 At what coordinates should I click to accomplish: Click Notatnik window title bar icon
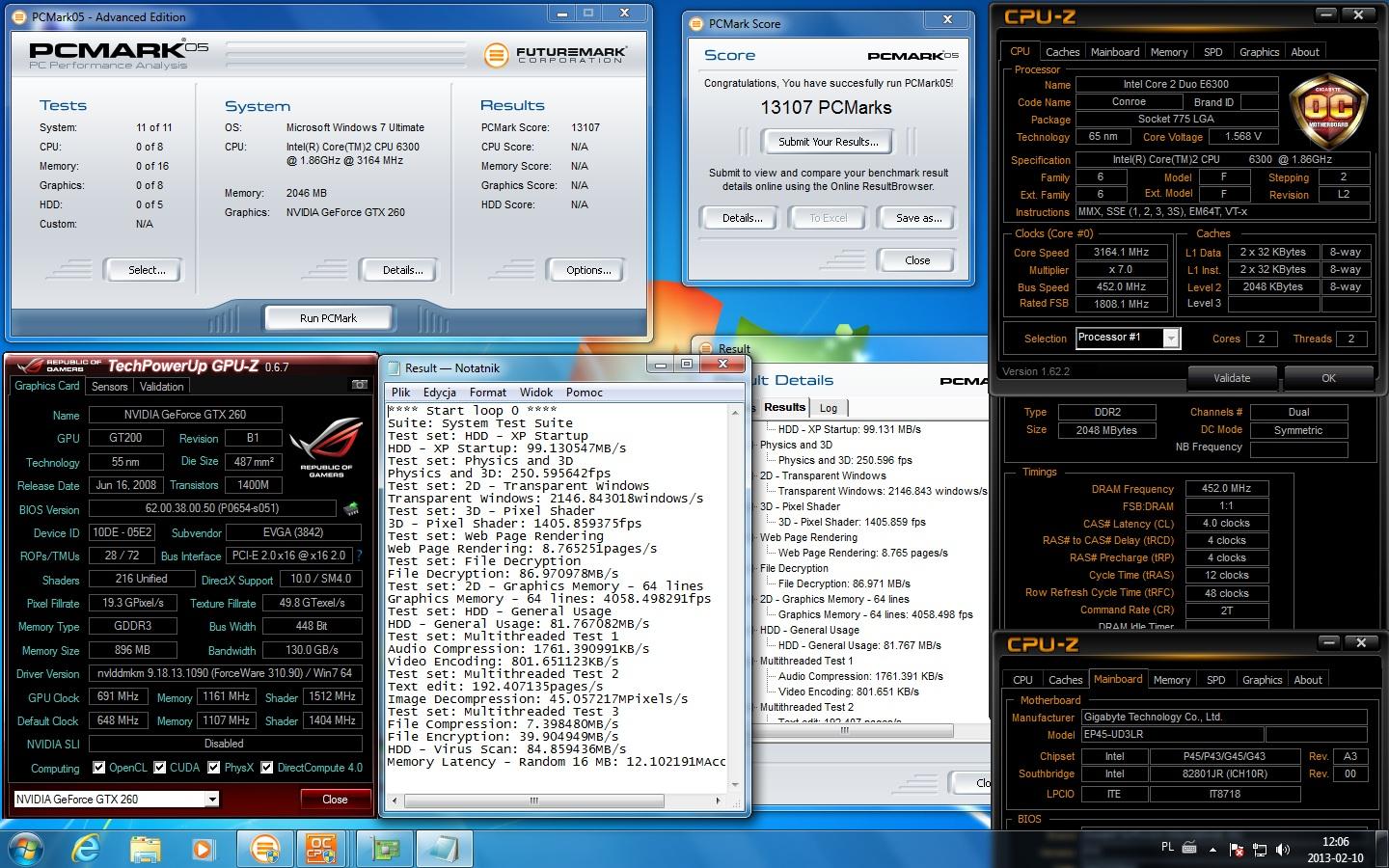point(394,367)
